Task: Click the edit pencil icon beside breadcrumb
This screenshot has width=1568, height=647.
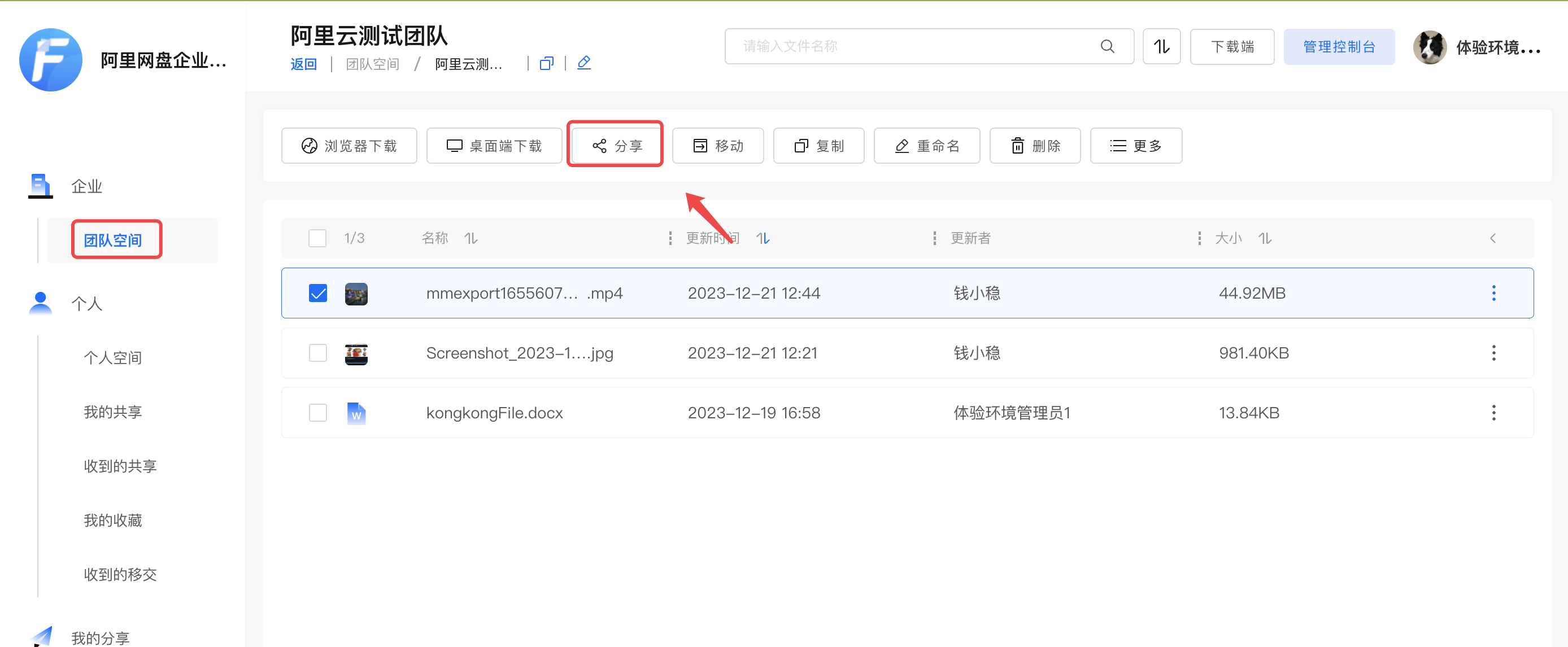Action: (x=583, y=63)
